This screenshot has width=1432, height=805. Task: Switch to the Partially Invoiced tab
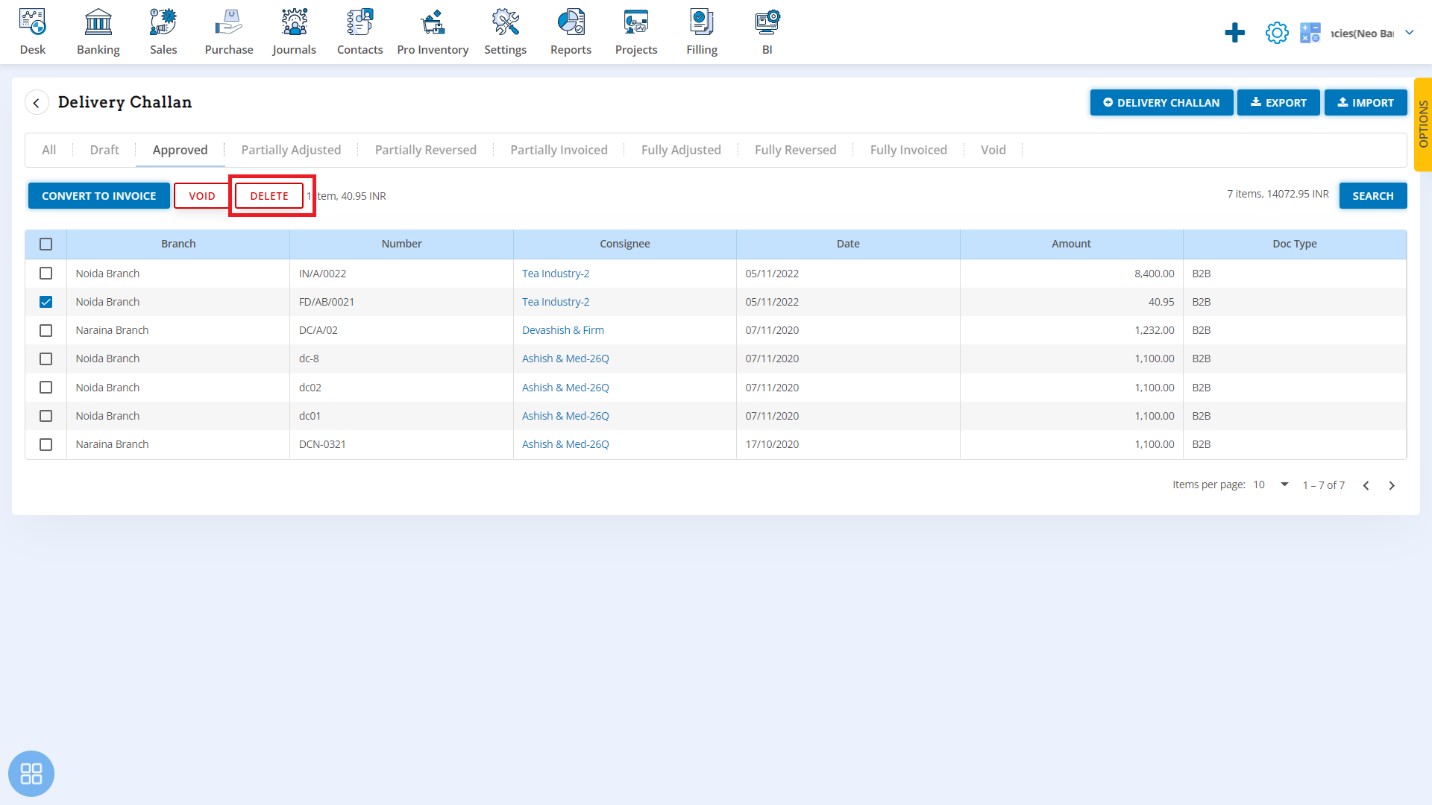click(559, 150)
